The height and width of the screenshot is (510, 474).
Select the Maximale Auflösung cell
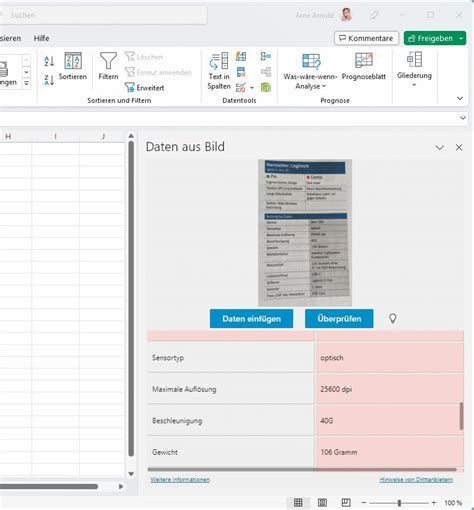(x=231, y=389)
